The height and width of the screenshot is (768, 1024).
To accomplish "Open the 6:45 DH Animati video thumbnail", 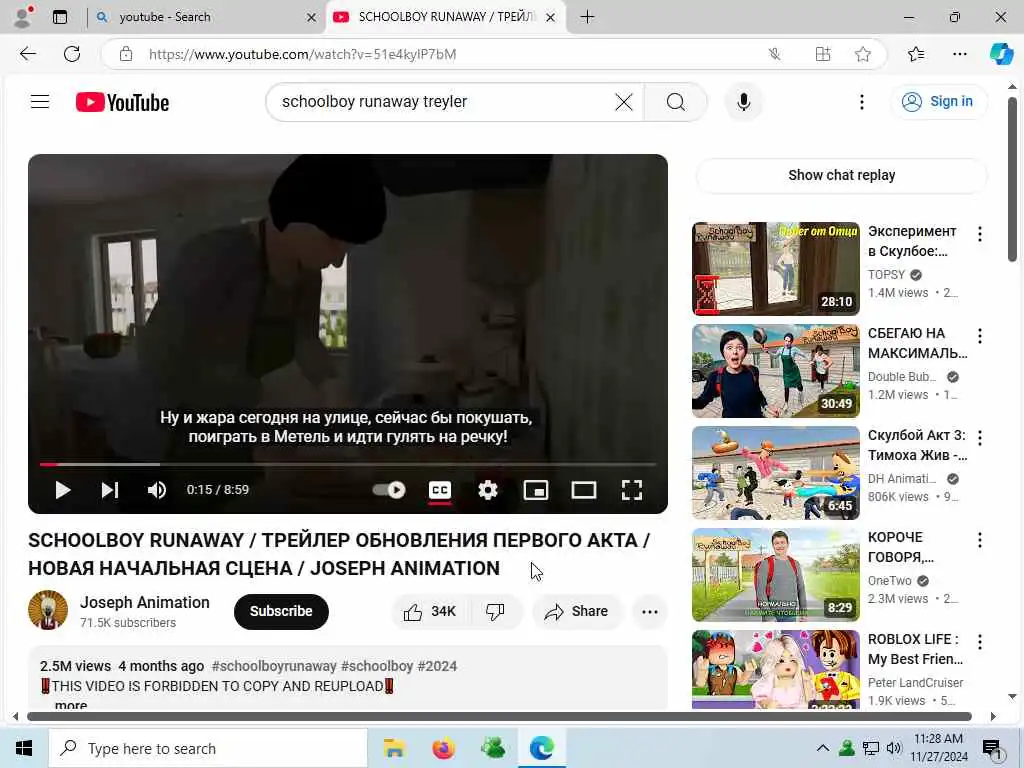I will coord(775,473).
